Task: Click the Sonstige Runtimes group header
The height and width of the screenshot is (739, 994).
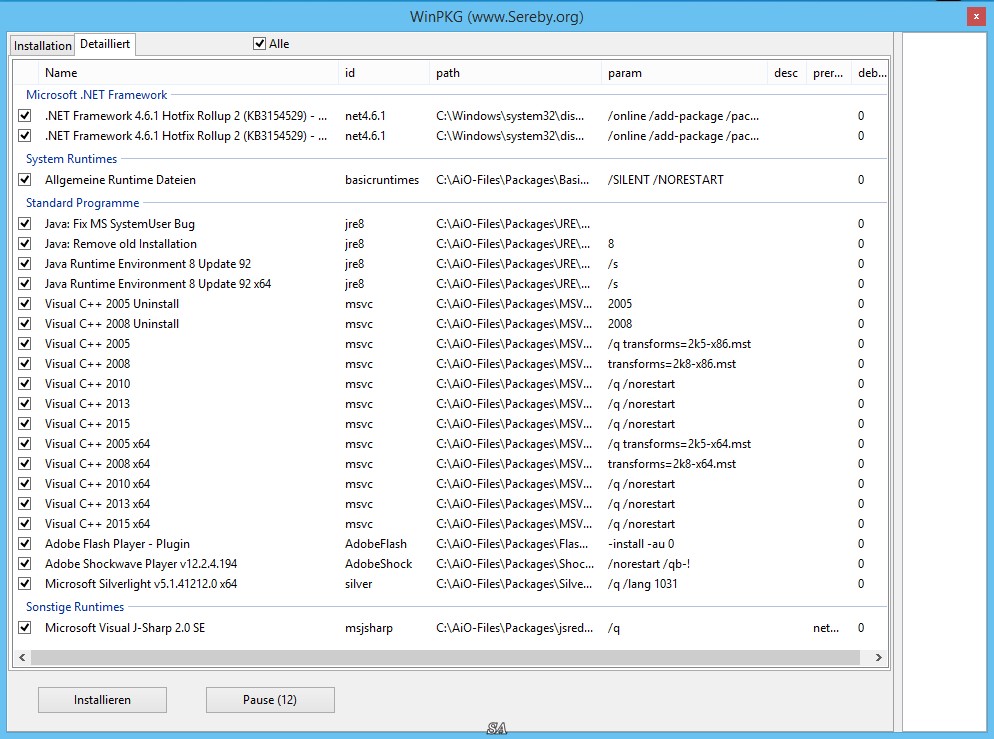Action: 75,607
